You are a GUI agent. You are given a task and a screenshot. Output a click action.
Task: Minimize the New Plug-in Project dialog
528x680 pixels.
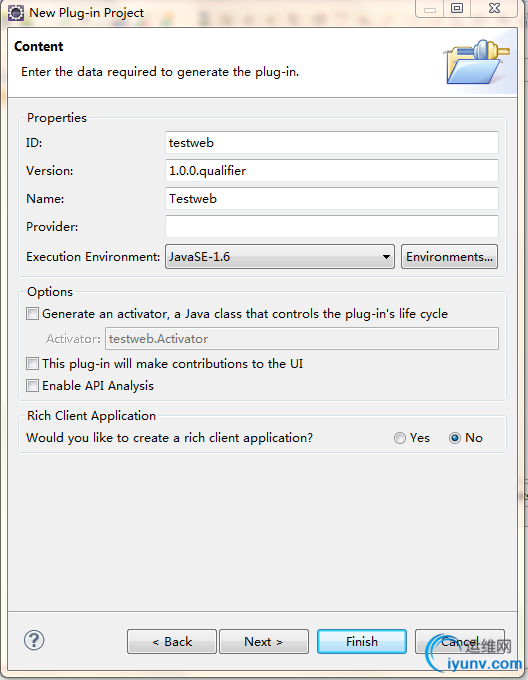pos(430,8)
